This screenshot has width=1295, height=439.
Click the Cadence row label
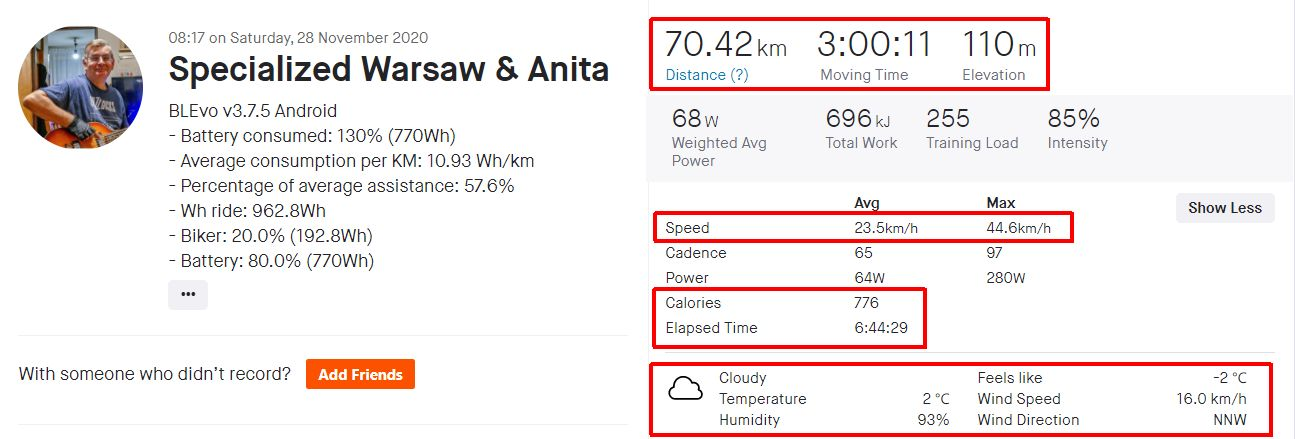(695, 253)
